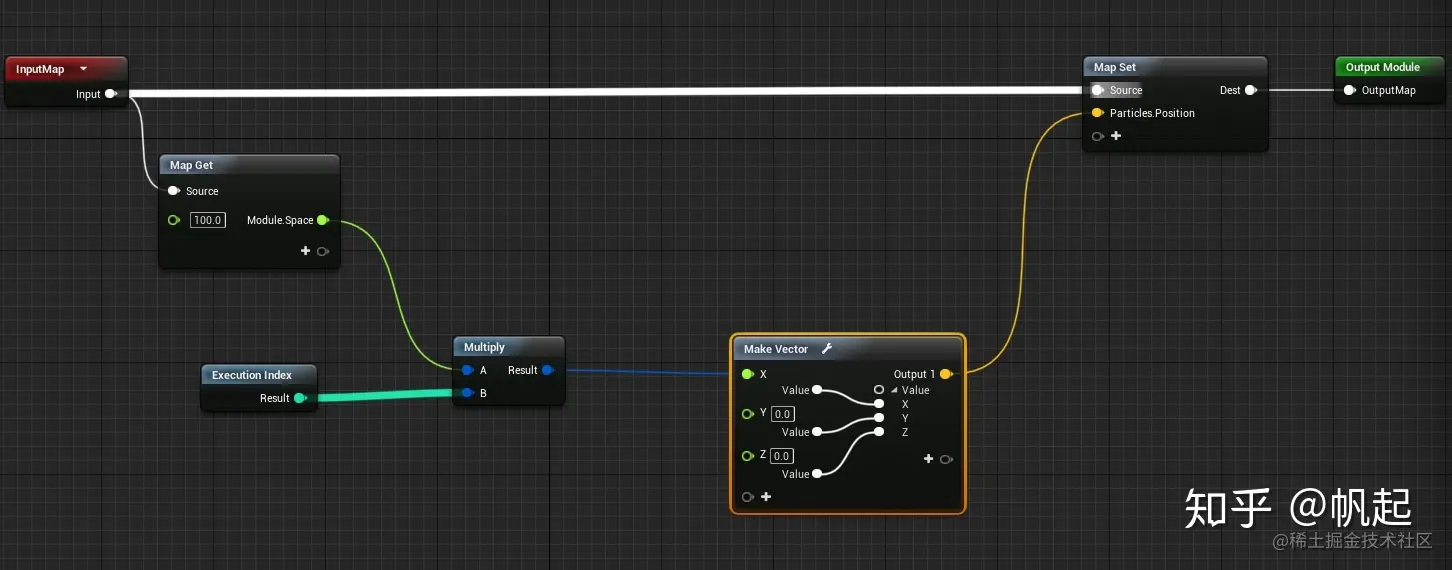Add a new pin on Map Set node
Viewport: 1452px width, 570px height.
(x=1116, y=136)
